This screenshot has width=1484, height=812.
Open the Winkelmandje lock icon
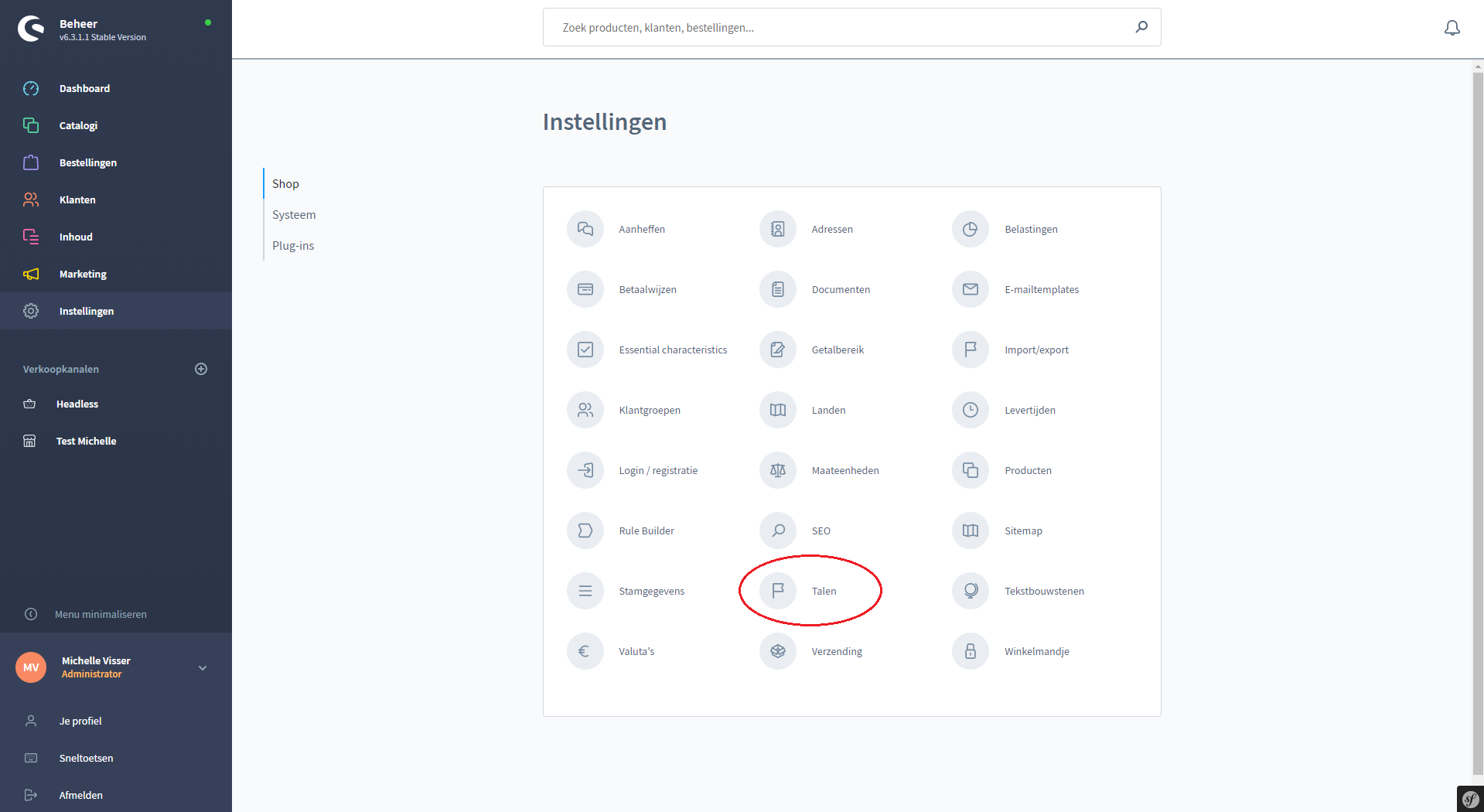970,651
